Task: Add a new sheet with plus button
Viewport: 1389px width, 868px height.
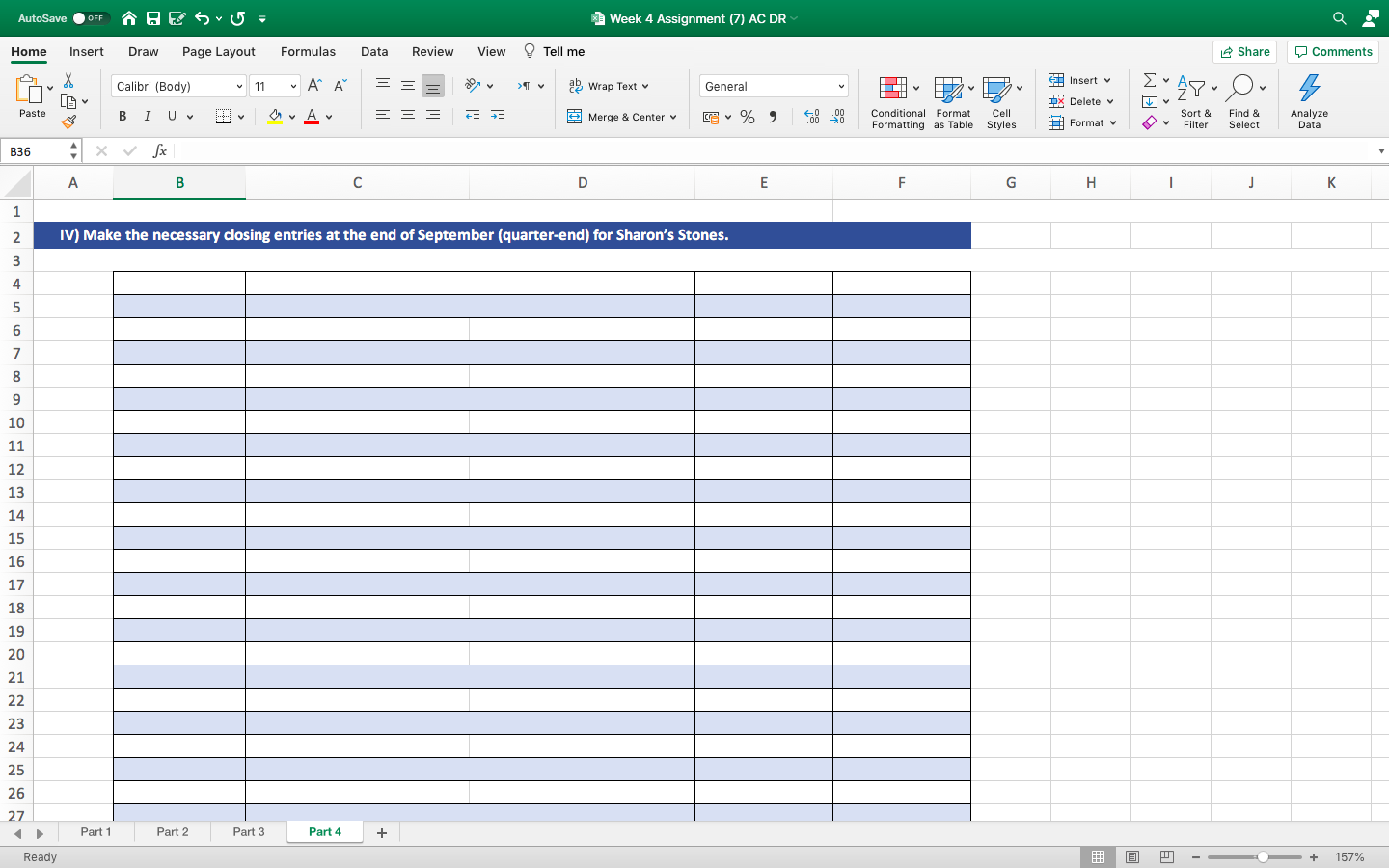Action: tap(382, 832)
